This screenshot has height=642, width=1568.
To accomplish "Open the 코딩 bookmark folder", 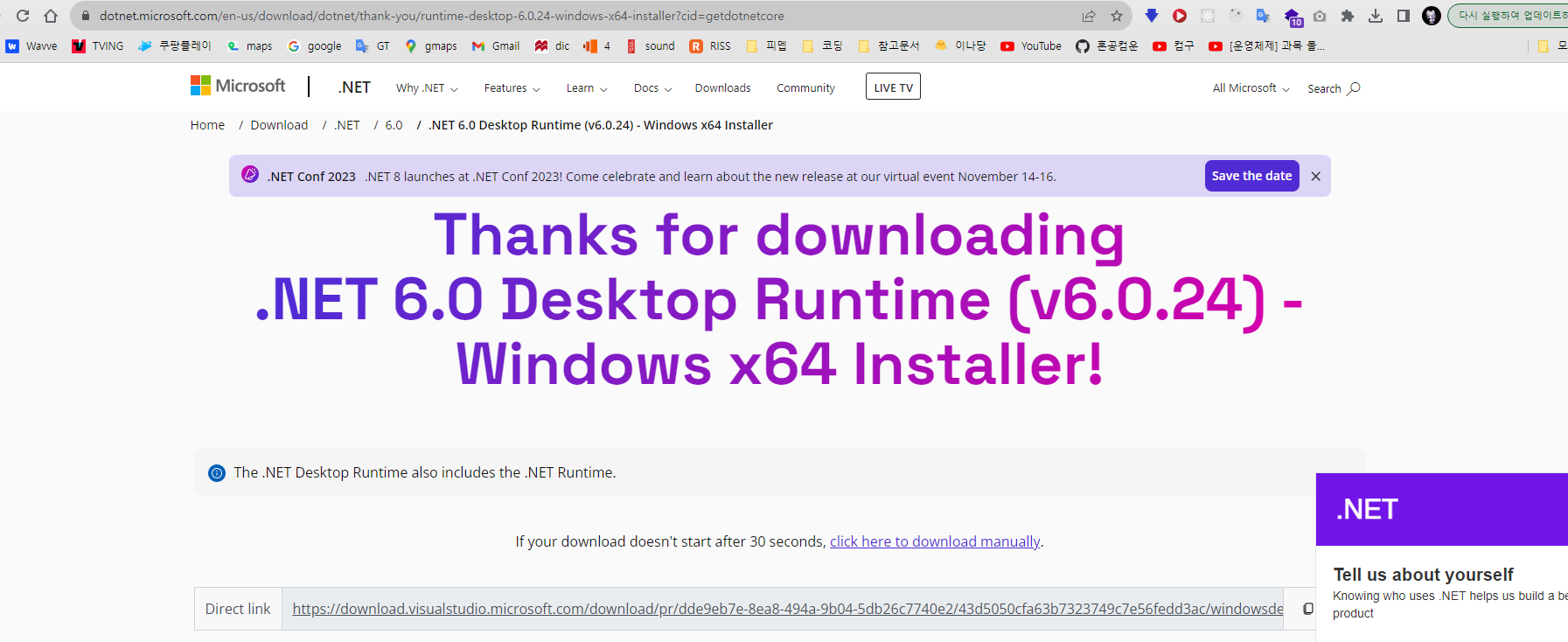I will click(x=822, y=46).
